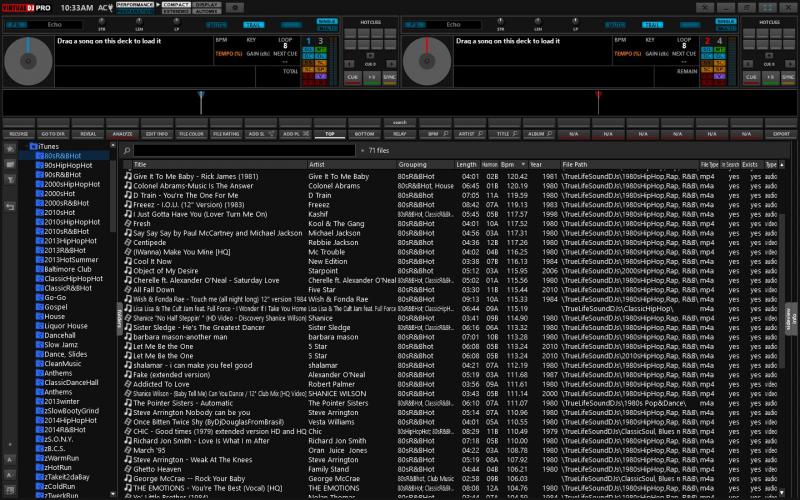Open the Echo effect selector on left deck
800x500 pixels.
55,24
